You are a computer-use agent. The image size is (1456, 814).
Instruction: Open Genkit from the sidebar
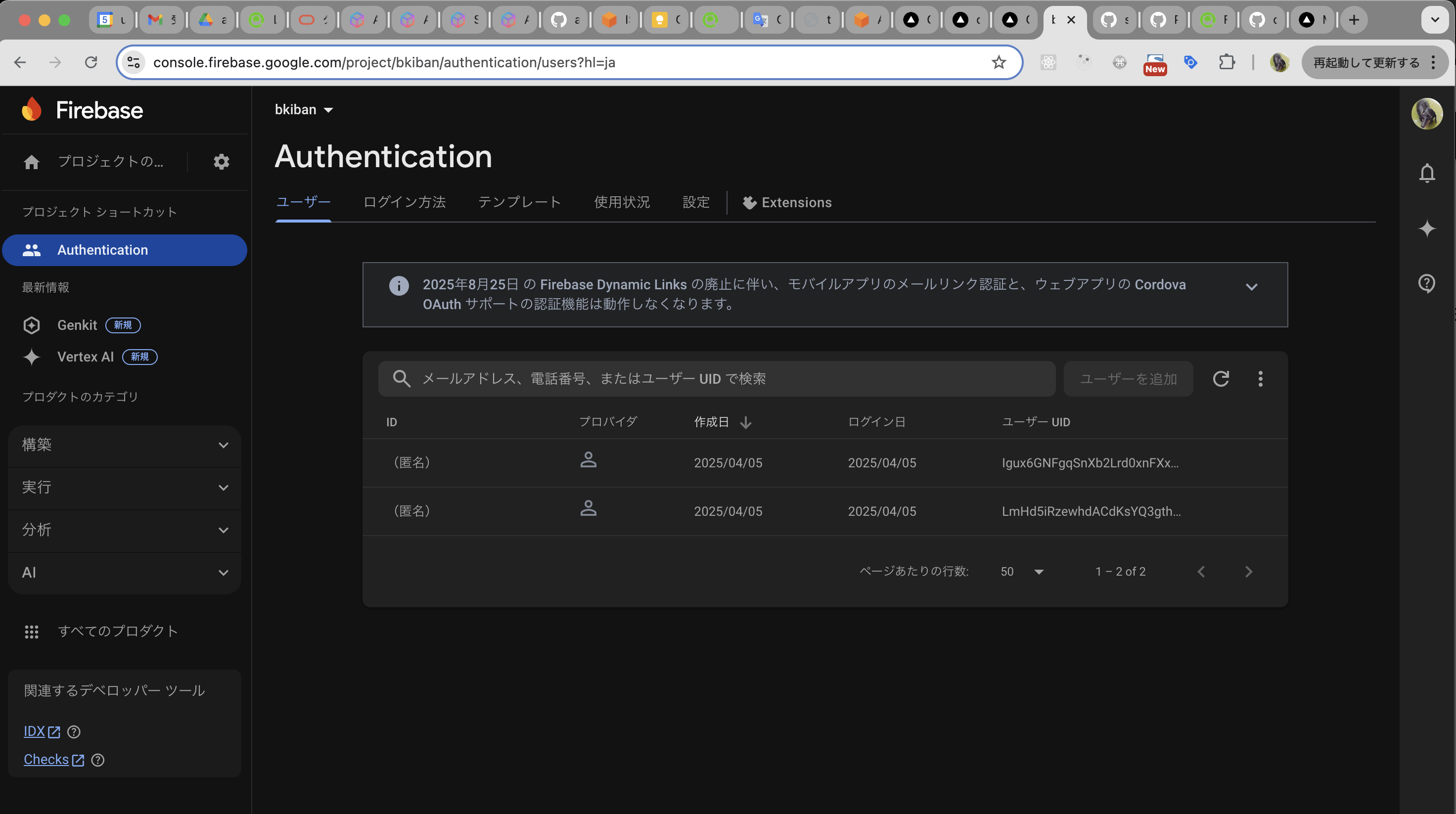tap(77, 325)
